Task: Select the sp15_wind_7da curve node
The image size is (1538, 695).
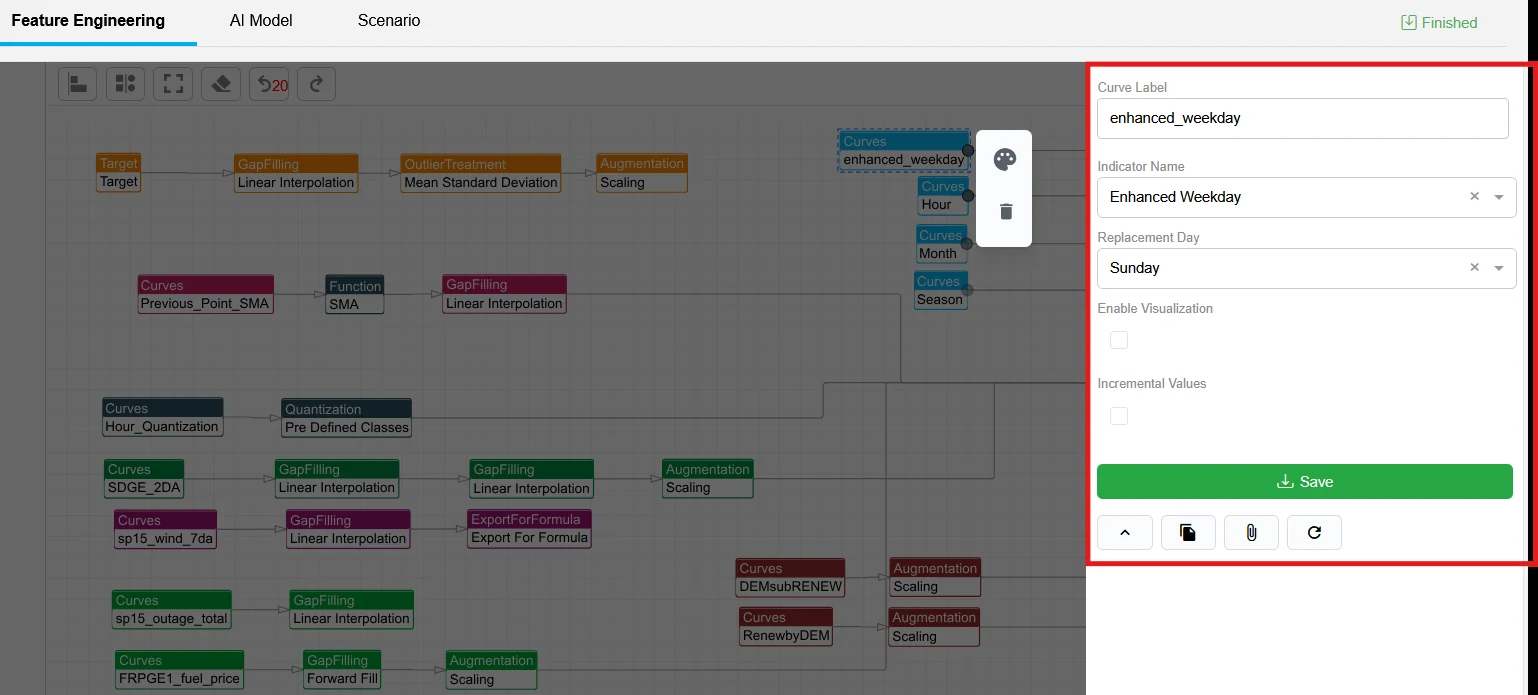Action: point(165,529)
